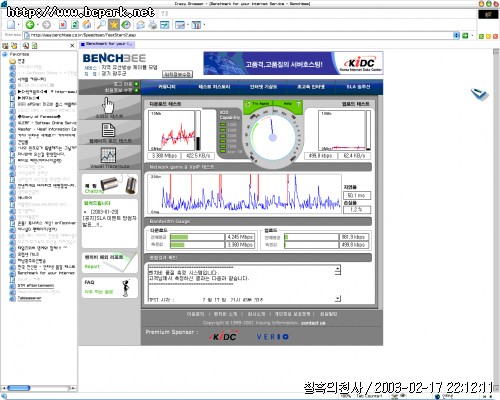This screenshot has height=400, width=500.
Task: Click fourth icon in Favorites panel toolbar
Action: [34, 46]
